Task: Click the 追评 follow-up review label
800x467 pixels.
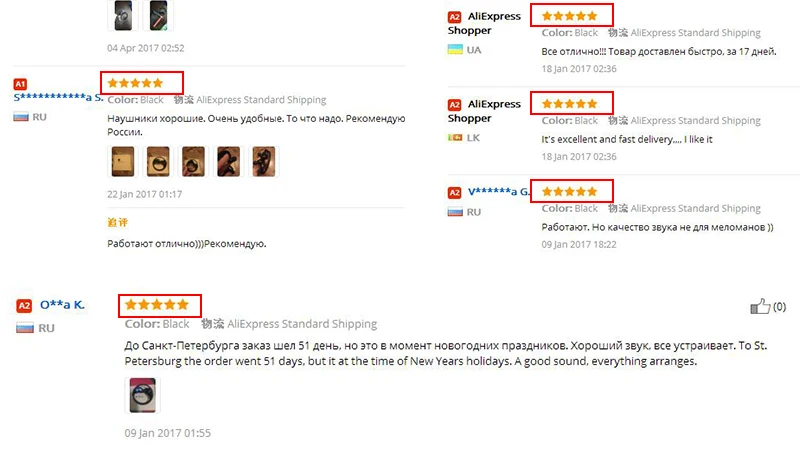Action: pos(117,223)
